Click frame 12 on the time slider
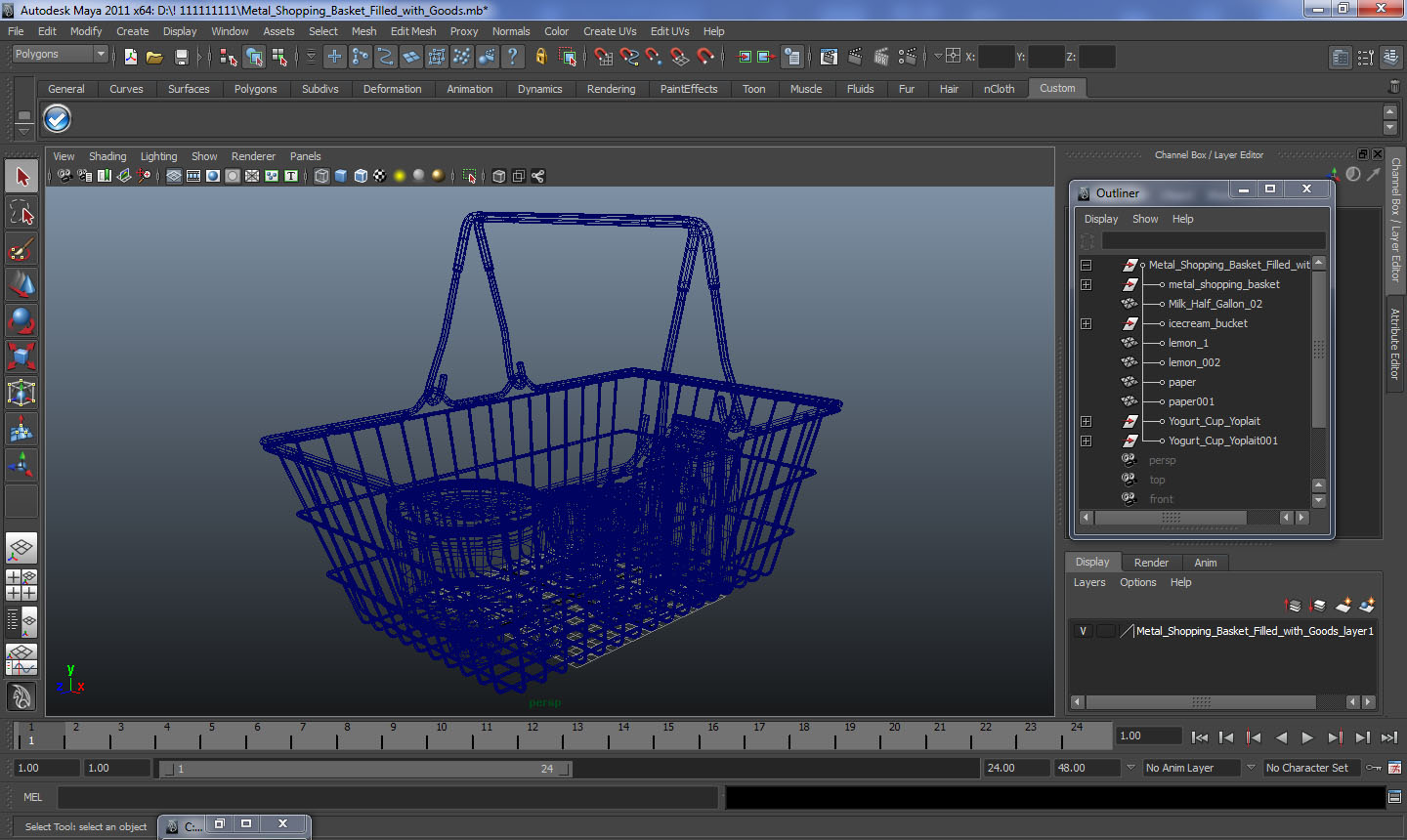 [x=533, y=735]
